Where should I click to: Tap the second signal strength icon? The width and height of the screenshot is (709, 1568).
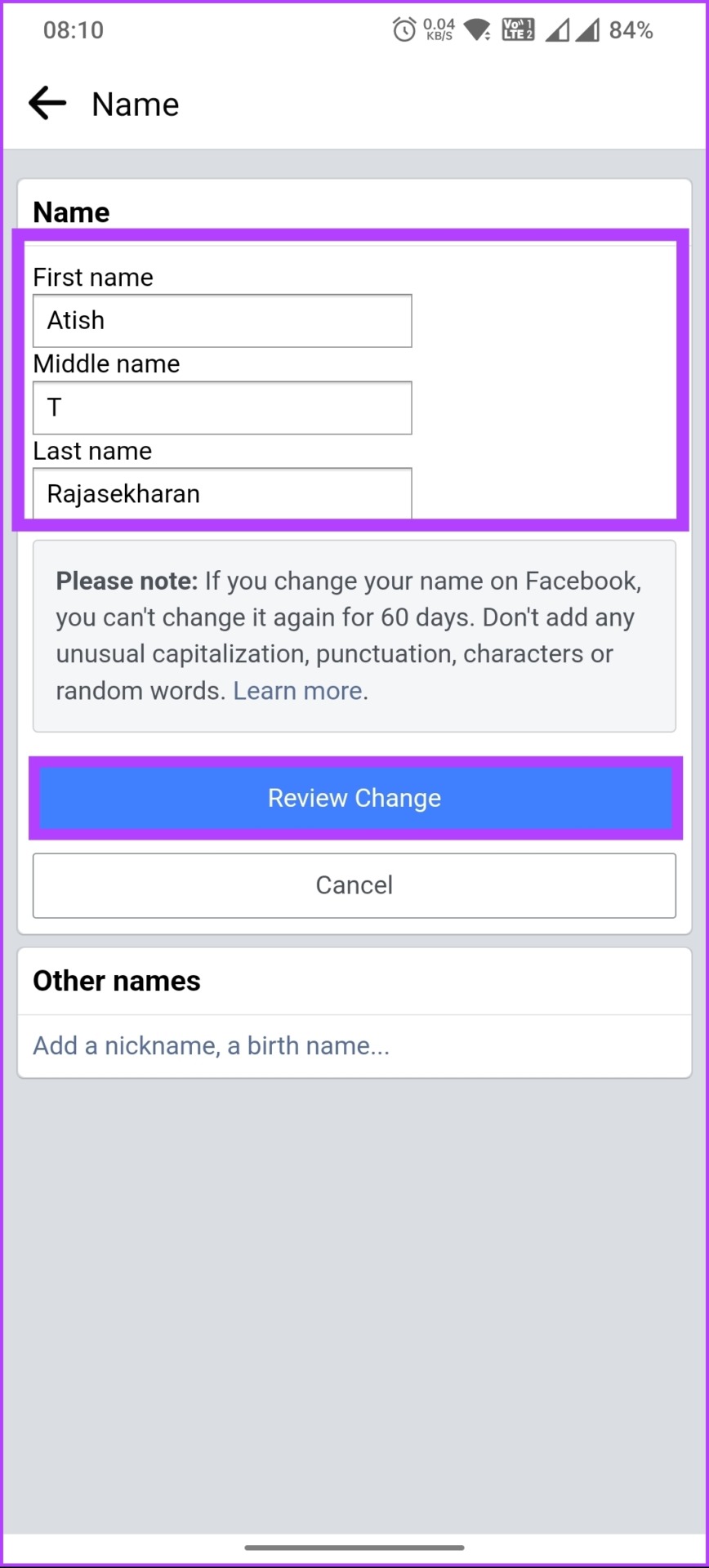[587, 30]
